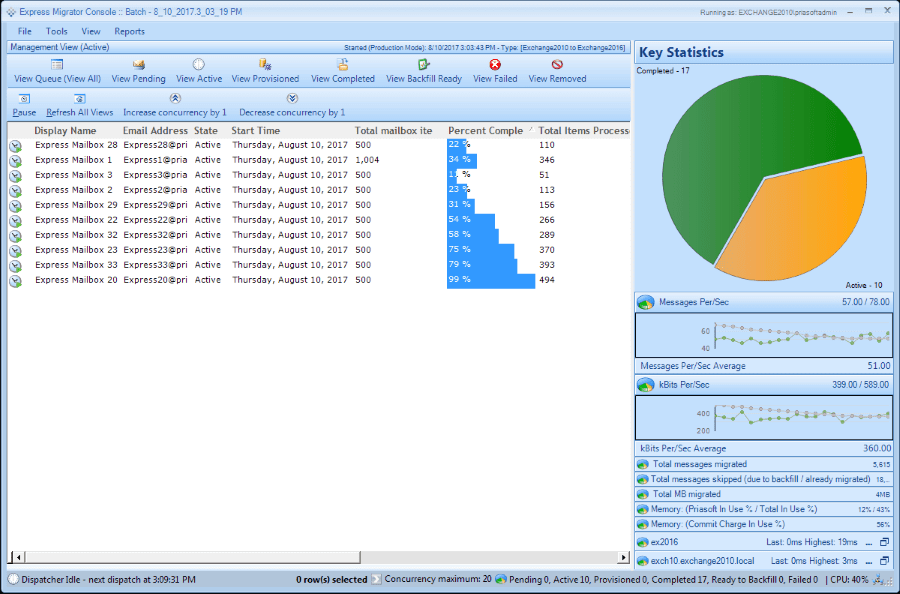Select the Express Mailbox 32 row name
This screenshot has height=594, width=900.
(76, 235)
